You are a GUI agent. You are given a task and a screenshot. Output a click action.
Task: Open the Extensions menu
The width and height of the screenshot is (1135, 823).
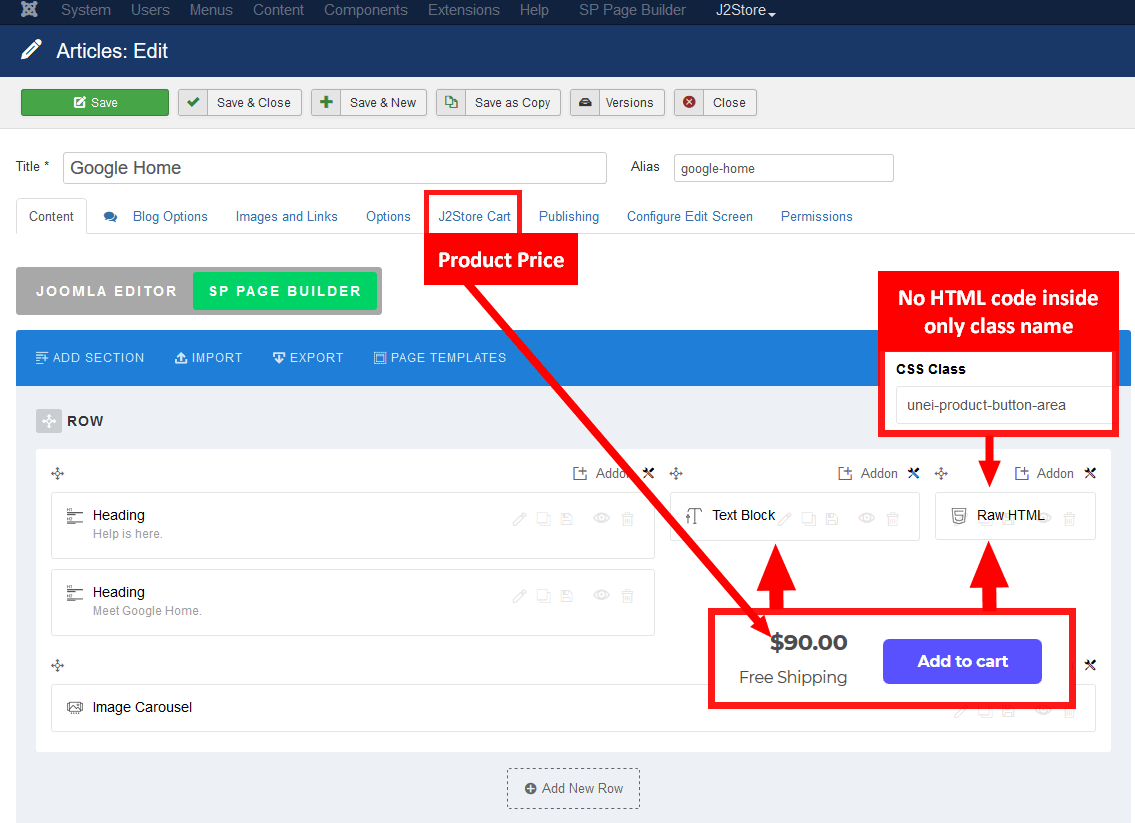click(x=463, y=10)
